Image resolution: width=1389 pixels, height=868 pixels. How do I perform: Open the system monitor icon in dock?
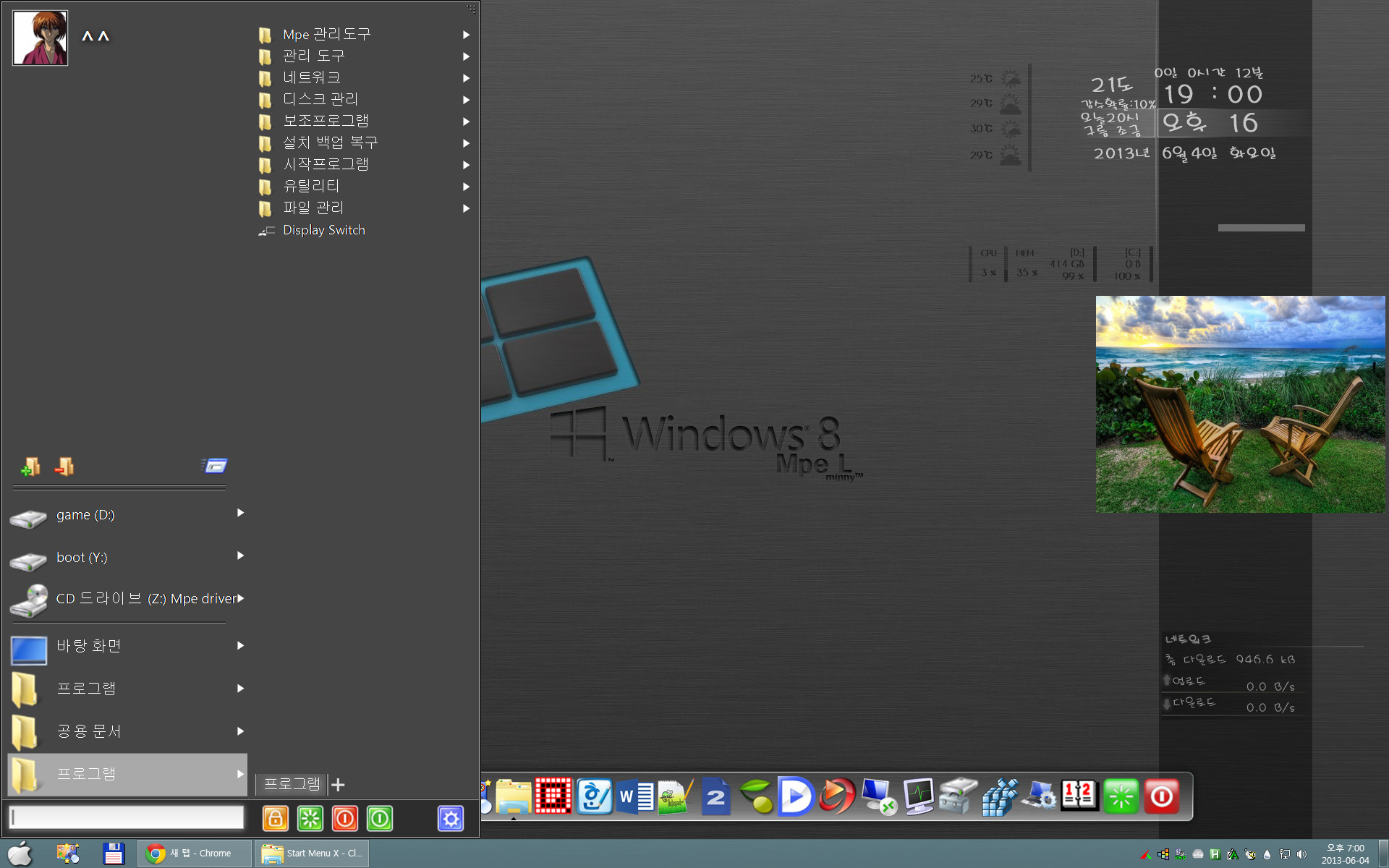[x=919, y=796]
